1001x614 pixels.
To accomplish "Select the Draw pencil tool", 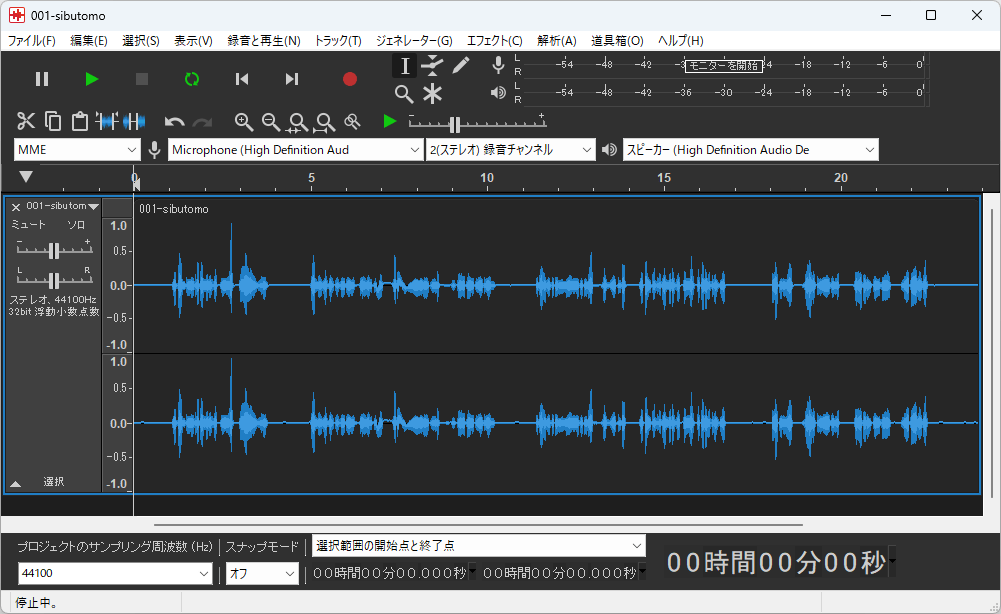I will click(461, 65).
